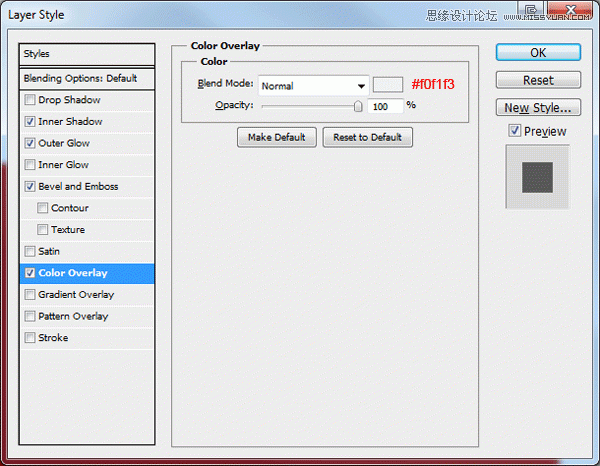
Task: Toggle the Preview checkbox
Action: 514,131
